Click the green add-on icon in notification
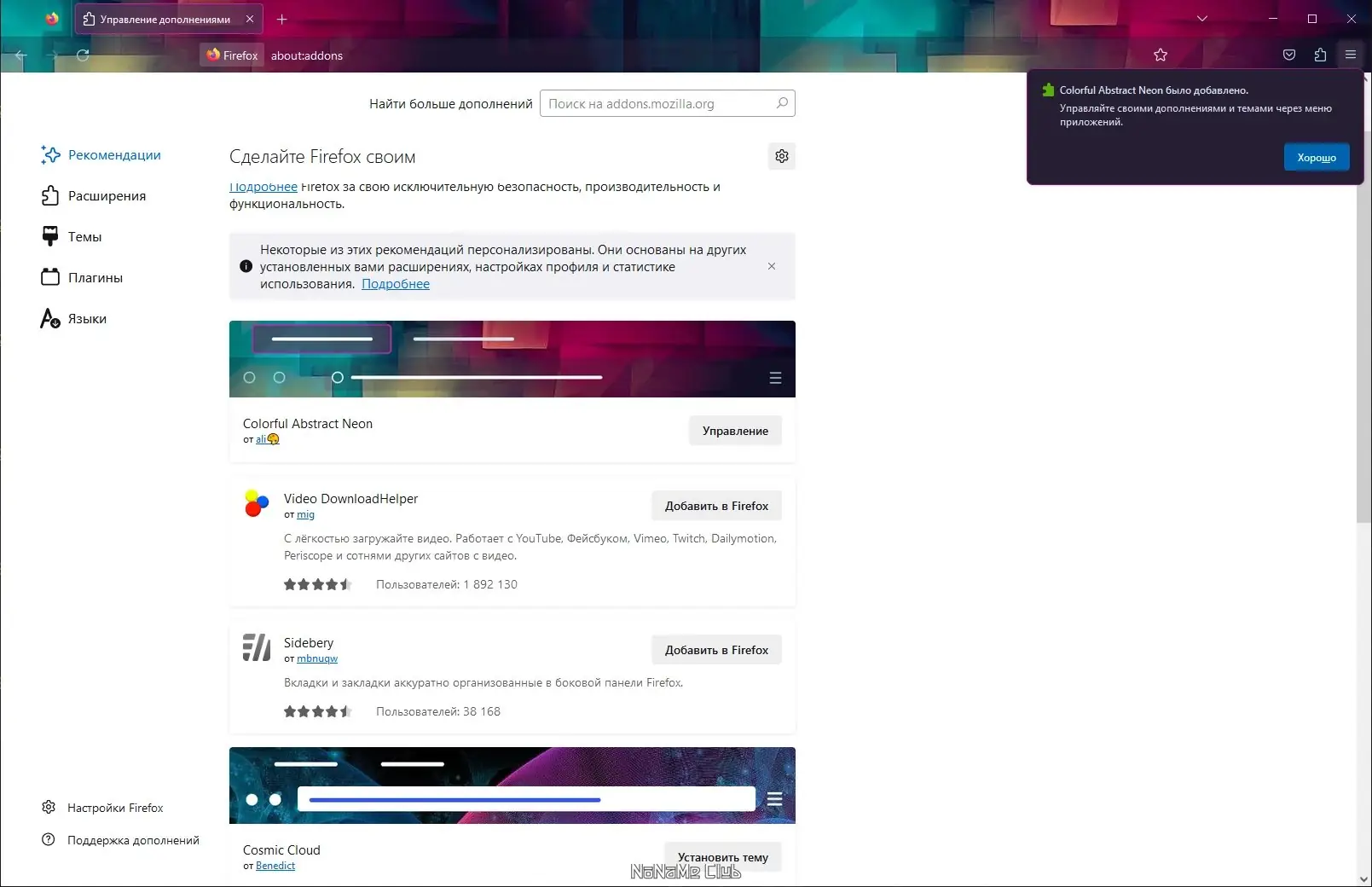The height and width of the screenshot is (887, 1372). pos(1048,90)
